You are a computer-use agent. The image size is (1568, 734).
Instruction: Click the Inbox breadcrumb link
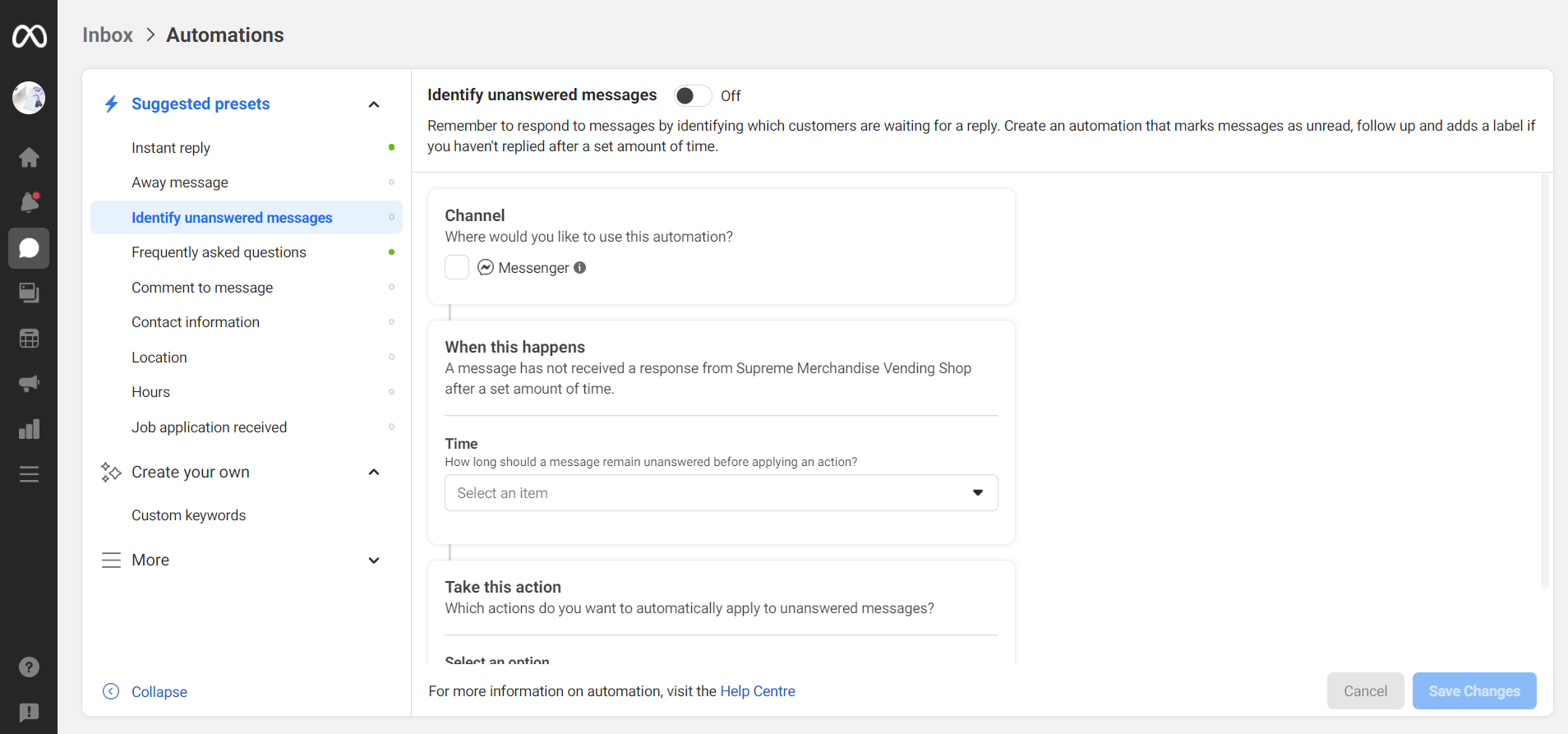108,35
